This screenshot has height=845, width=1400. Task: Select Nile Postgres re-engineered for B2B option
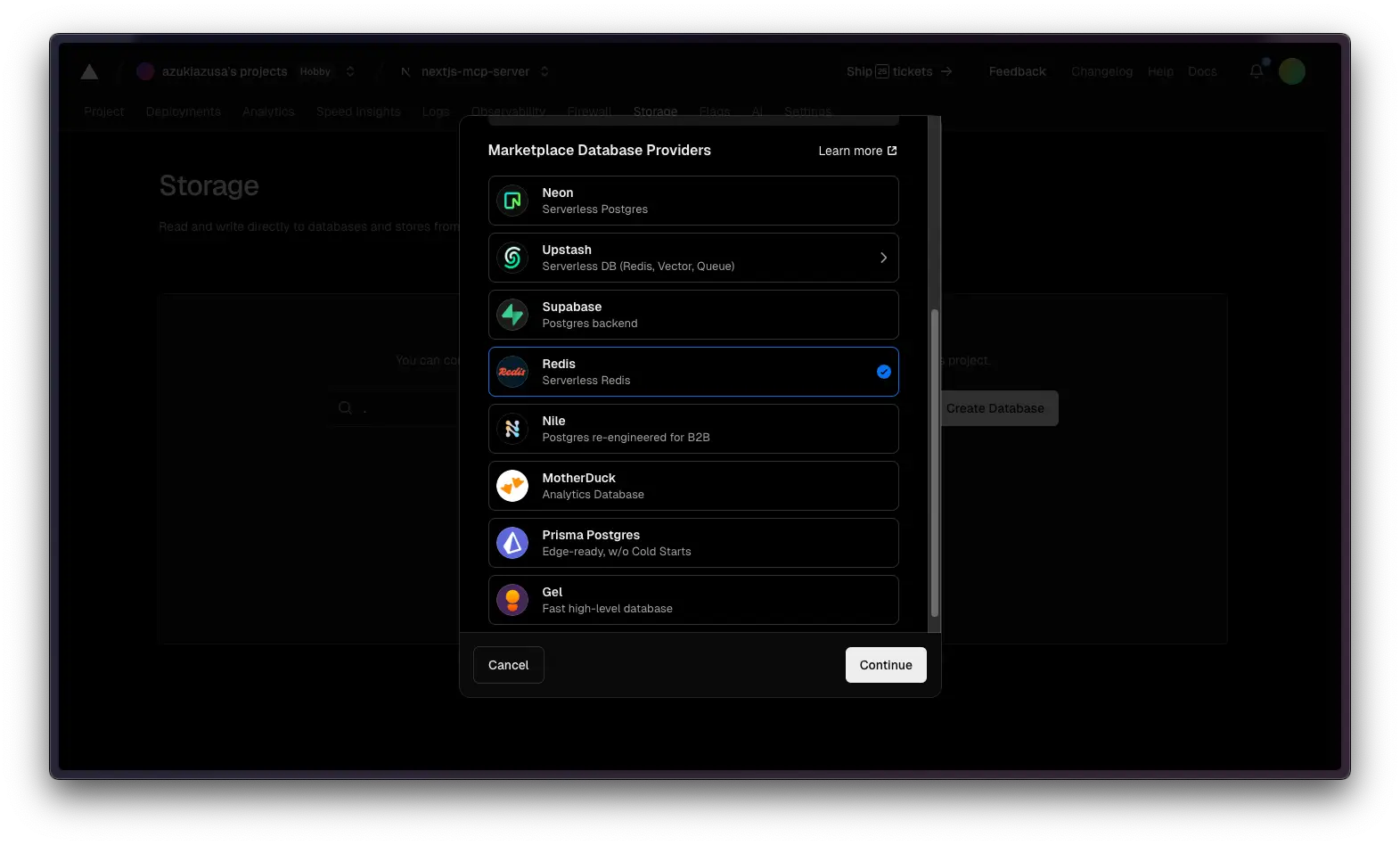coord(693,429)
